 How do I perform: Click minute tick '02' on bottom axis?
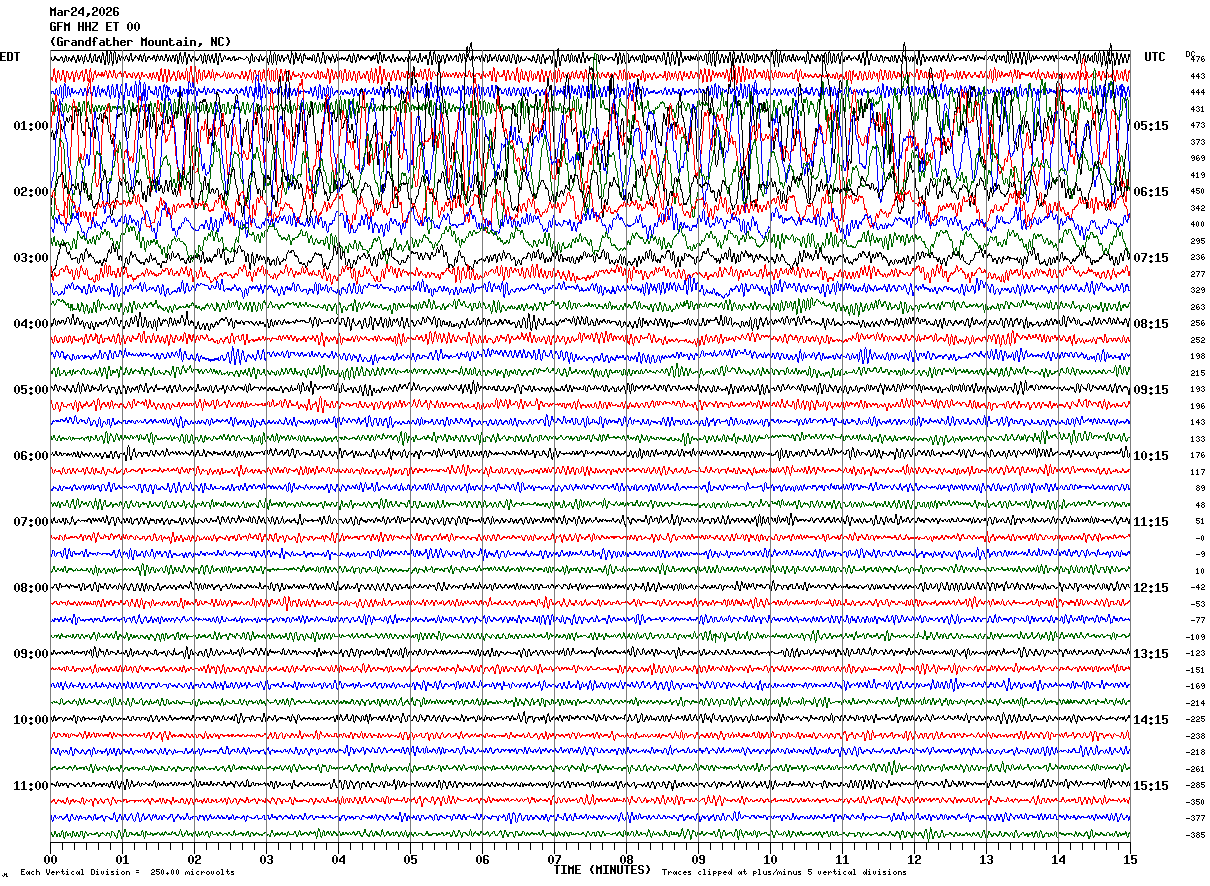194,859
